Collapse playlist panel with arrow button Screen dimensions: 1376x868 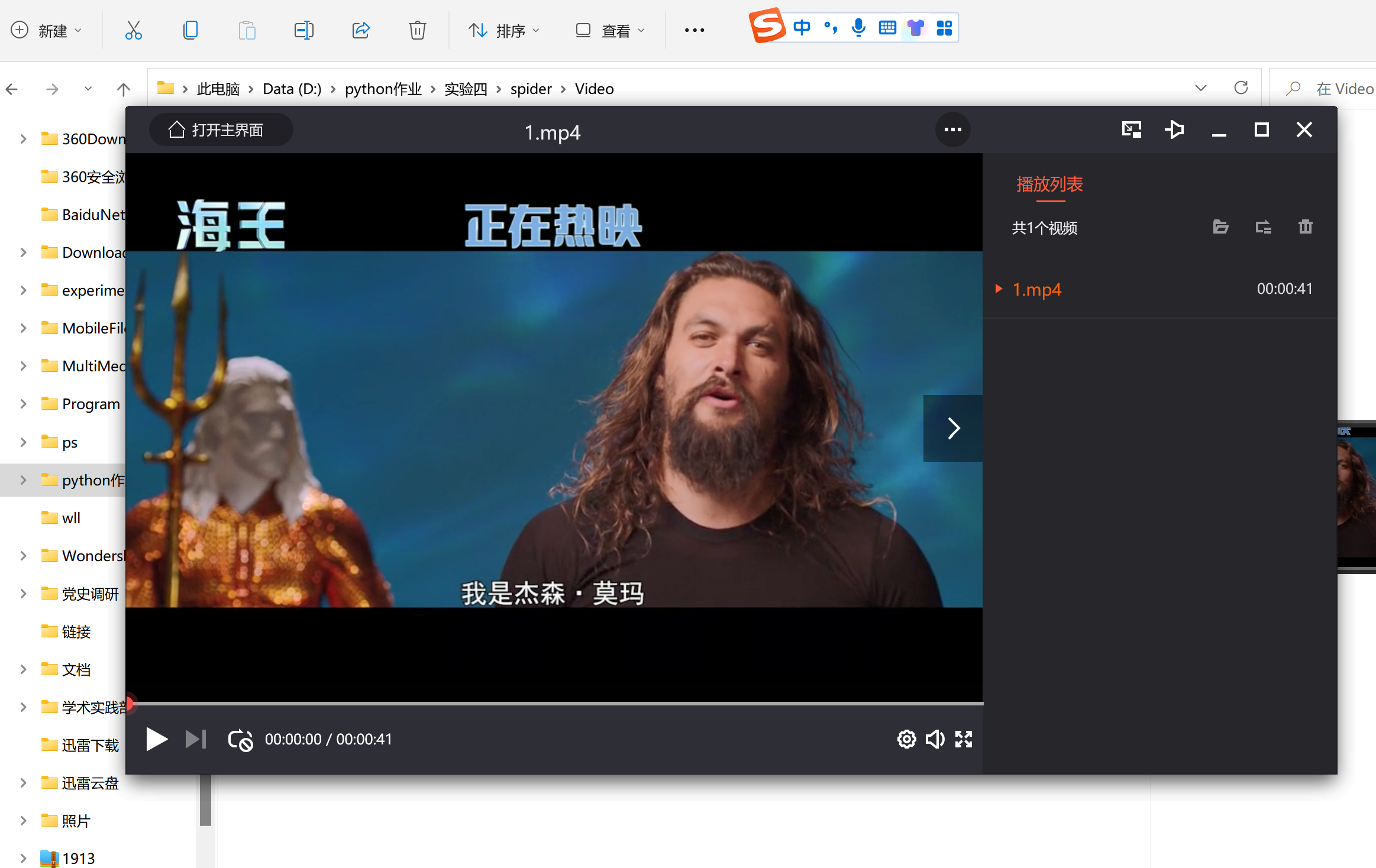click(x=953, y=428)
